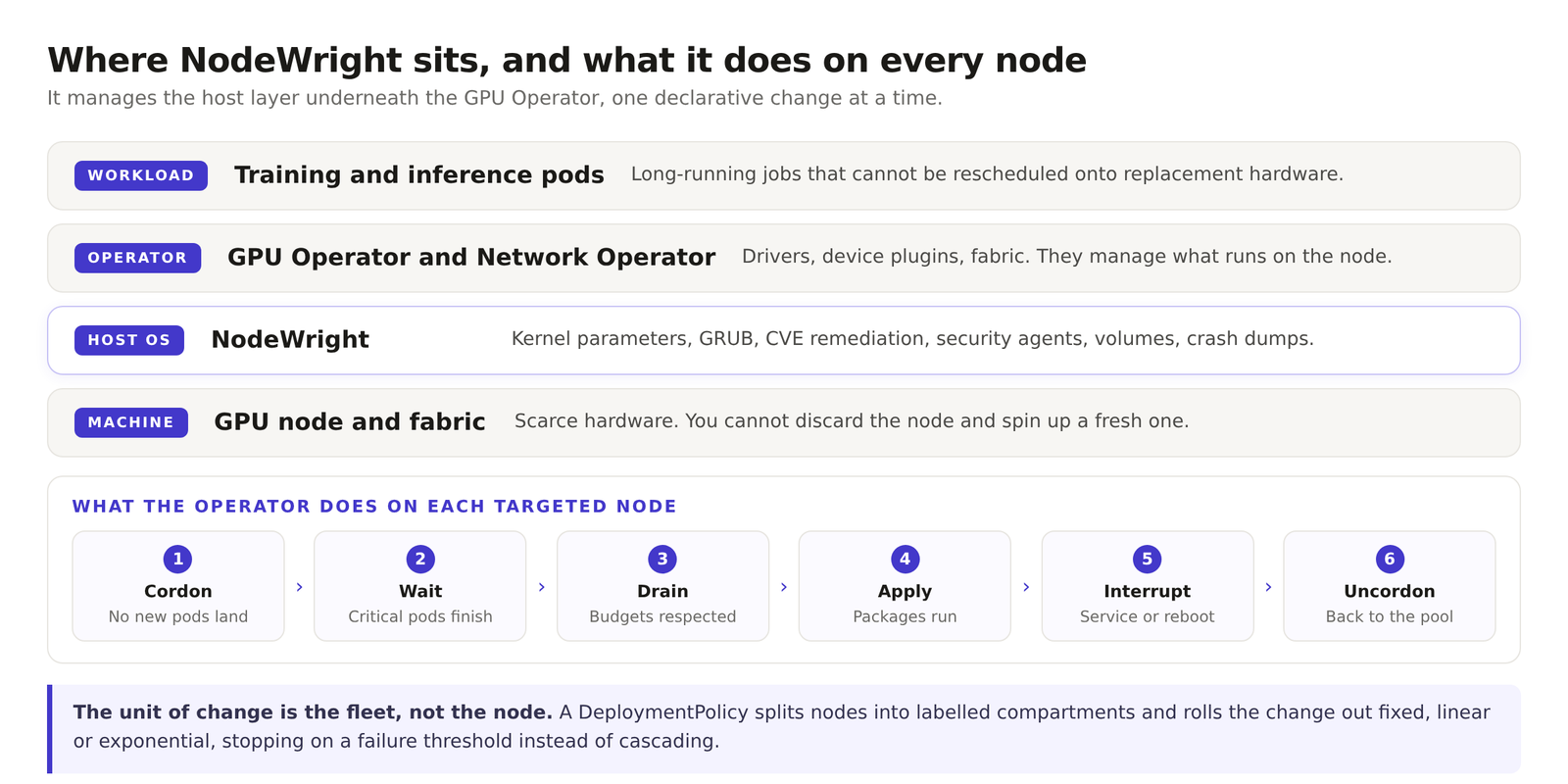Click the "Interrupt" step title
The image size is (1568, 784).
coord(1147,592)
